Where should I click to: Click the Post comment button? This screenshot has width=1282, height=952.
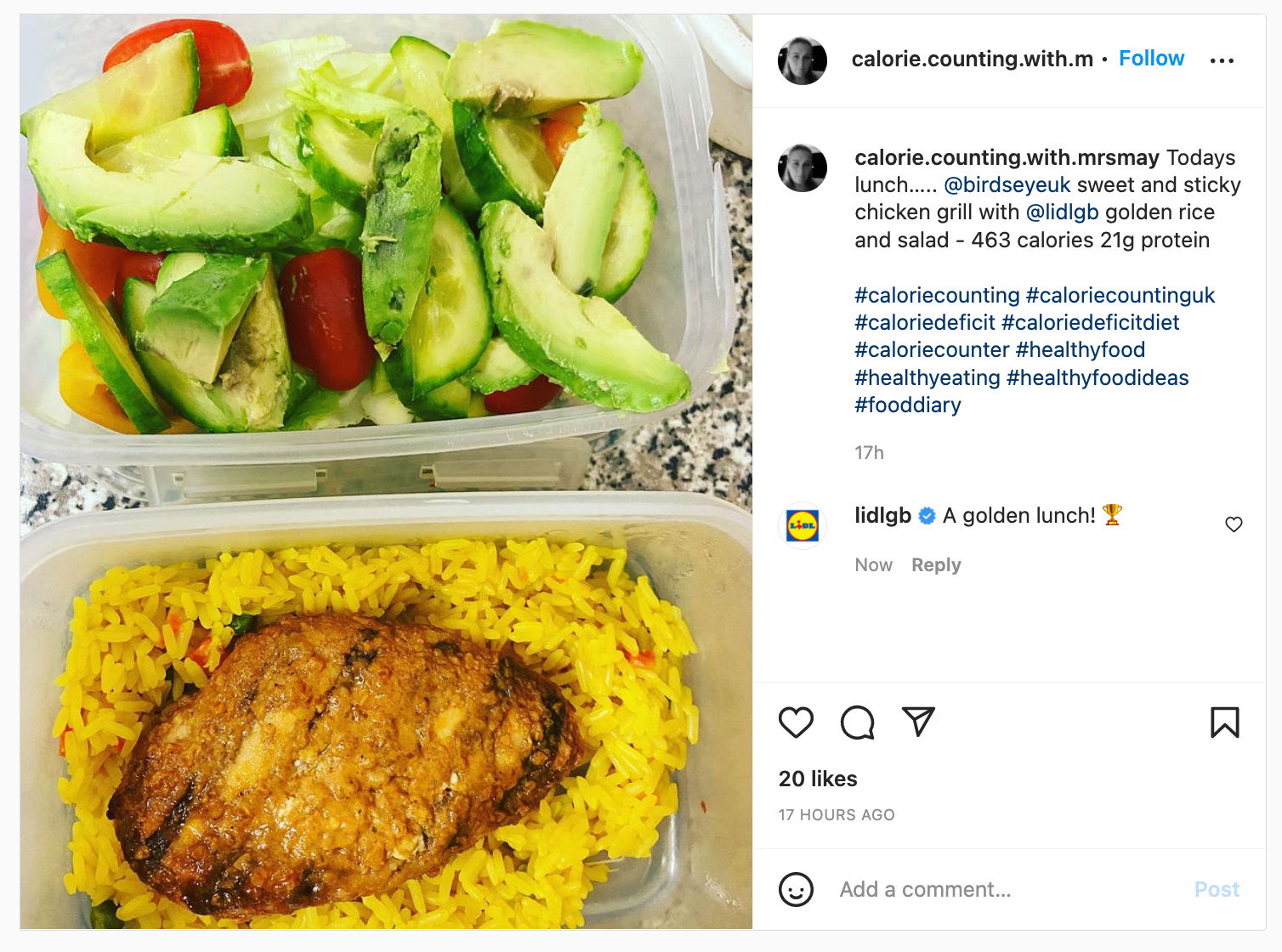click(x=1217, y=889)
